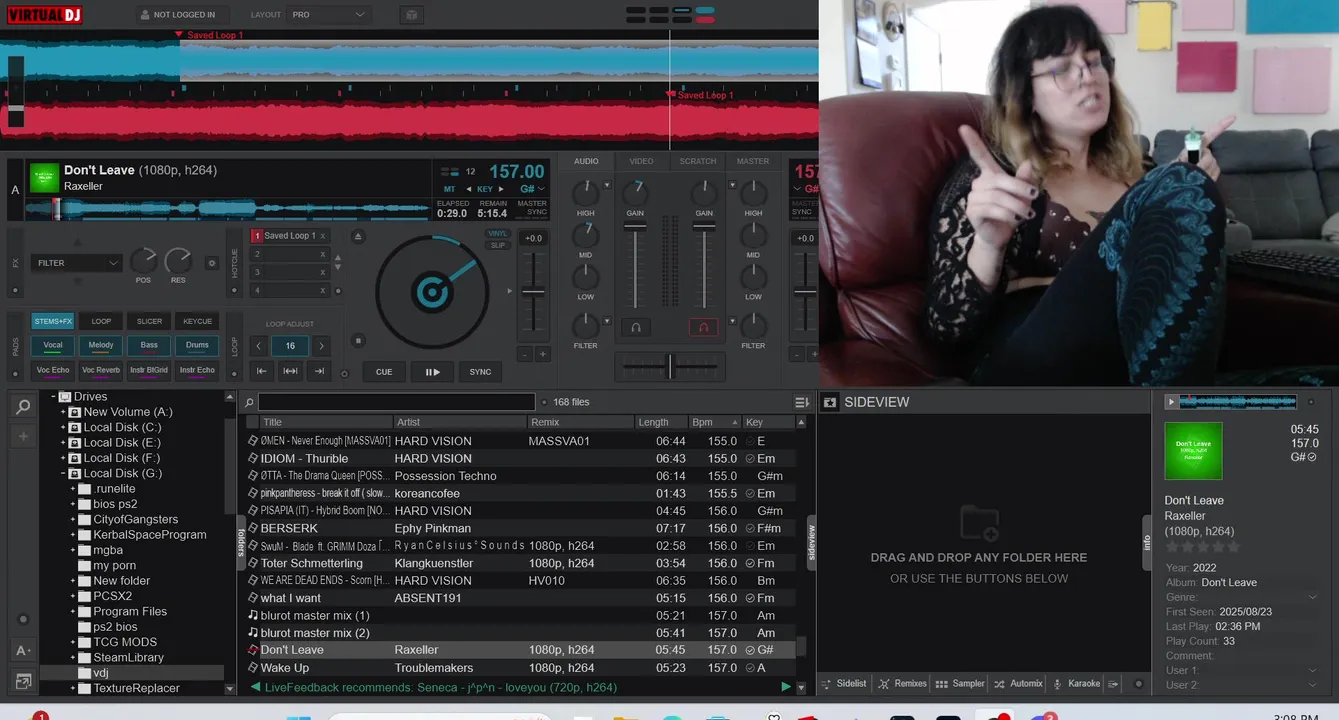The width and height of the screenshot is (1339, 720).
Task: Click the NOT LOGGED IN button
Action: (x=182, y=15)
